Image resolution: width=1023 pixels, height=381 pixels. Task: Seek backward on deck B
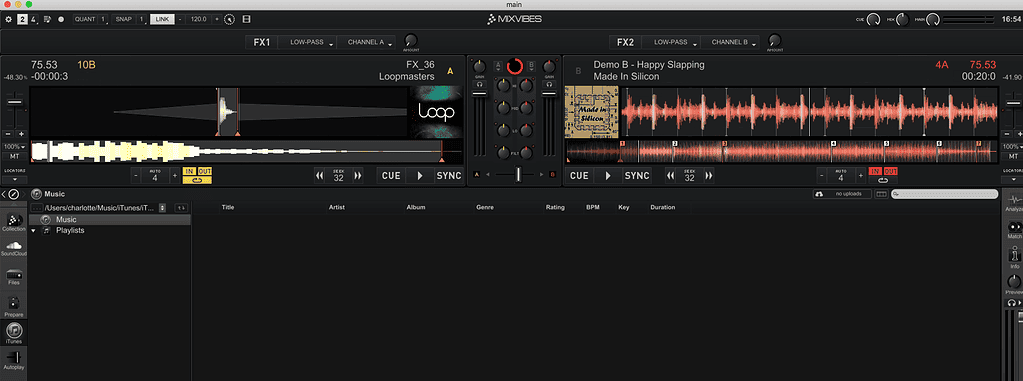[x=671, y=175]
